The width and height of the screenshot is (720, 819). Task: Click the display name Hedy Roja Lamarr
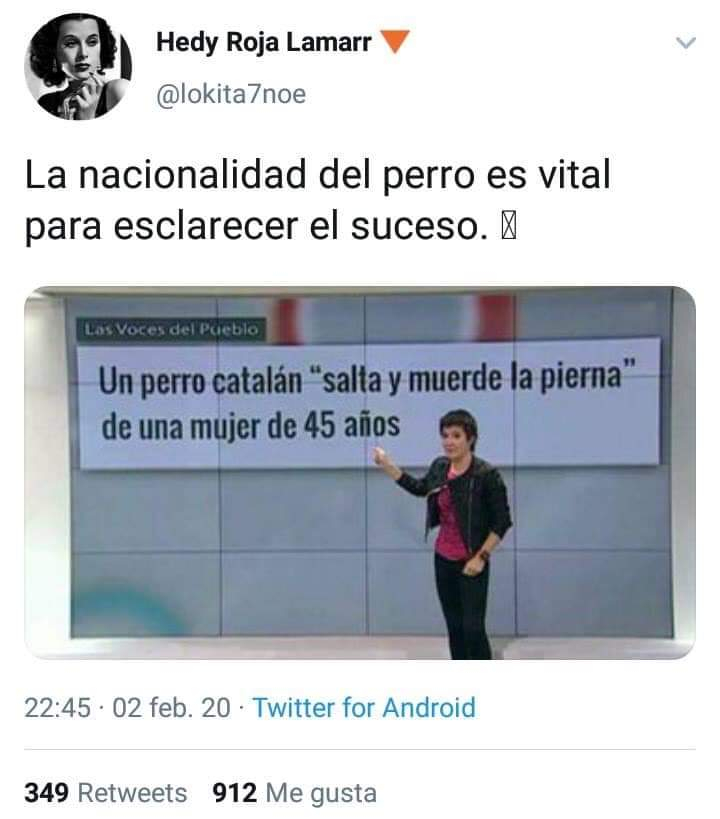tap(264, 42)
